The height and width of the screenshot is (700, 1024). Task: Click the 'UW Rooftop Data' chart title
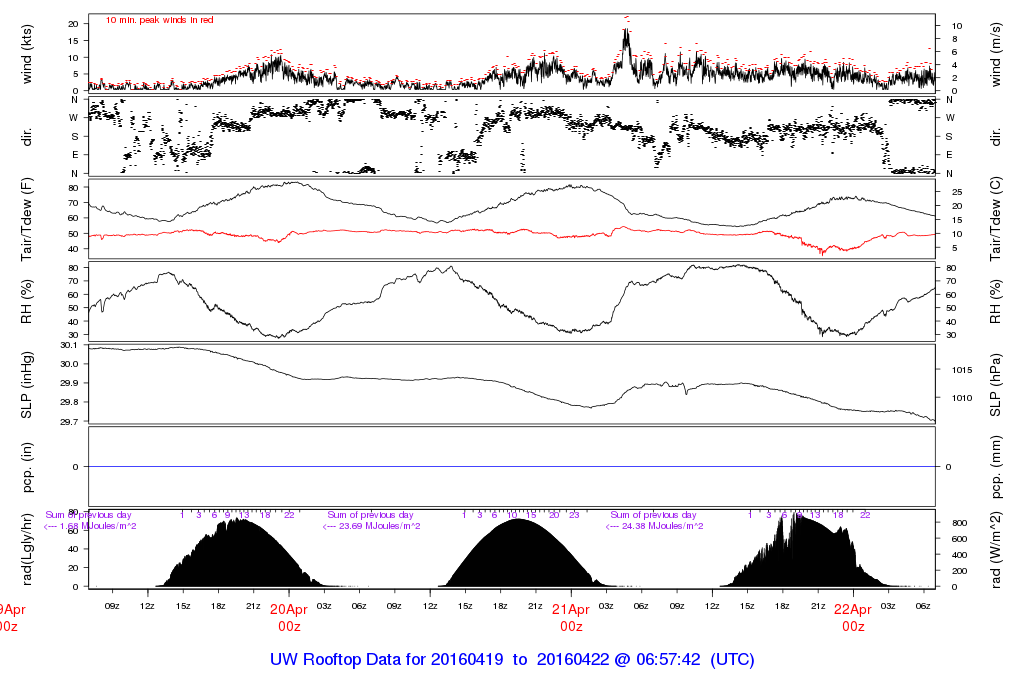pyautogui.click(x=512, y=660)
